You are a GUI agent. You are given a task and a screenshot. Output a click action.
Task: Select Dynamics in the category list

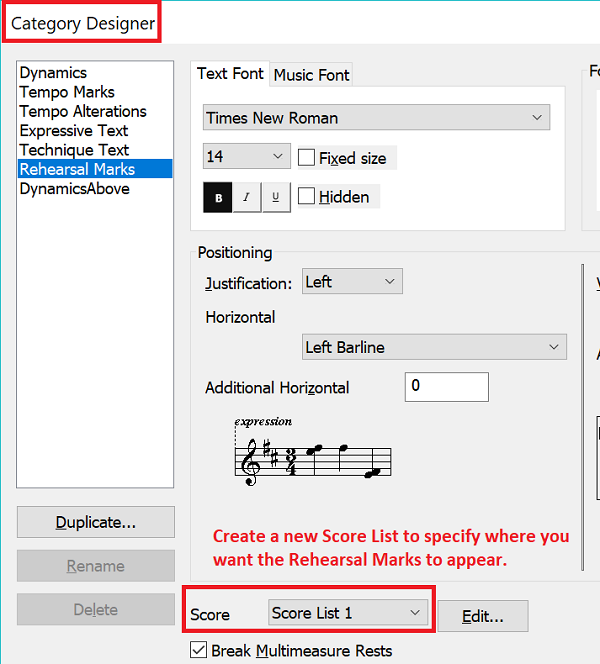[x=53, y=73]
